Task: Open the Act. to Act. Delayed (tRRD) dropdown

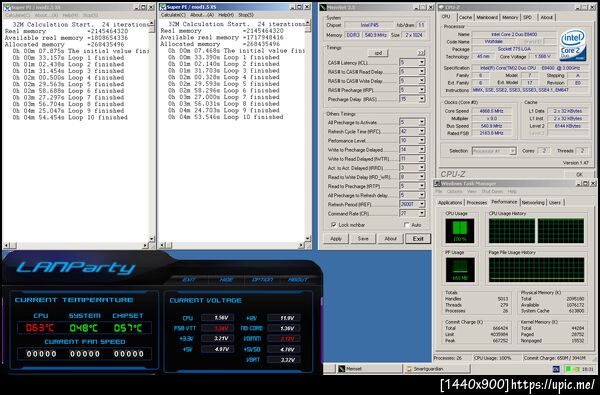Action: click(x=421, y=168)
